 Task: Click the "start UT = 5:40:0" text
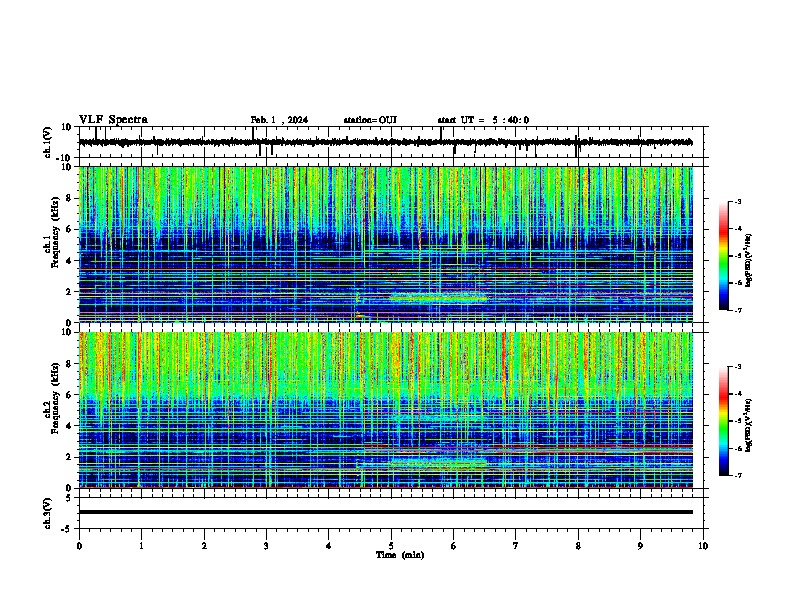[483, 120]
